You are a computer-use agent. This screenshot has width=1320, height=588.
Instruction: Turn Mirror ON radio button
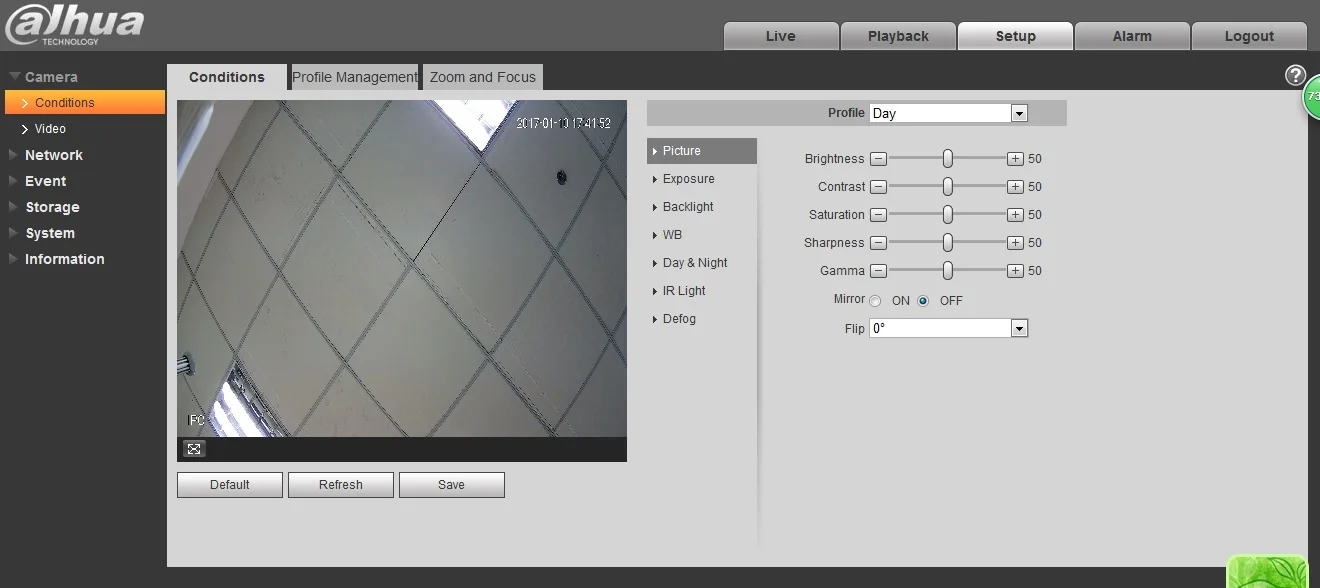(875, 301)
